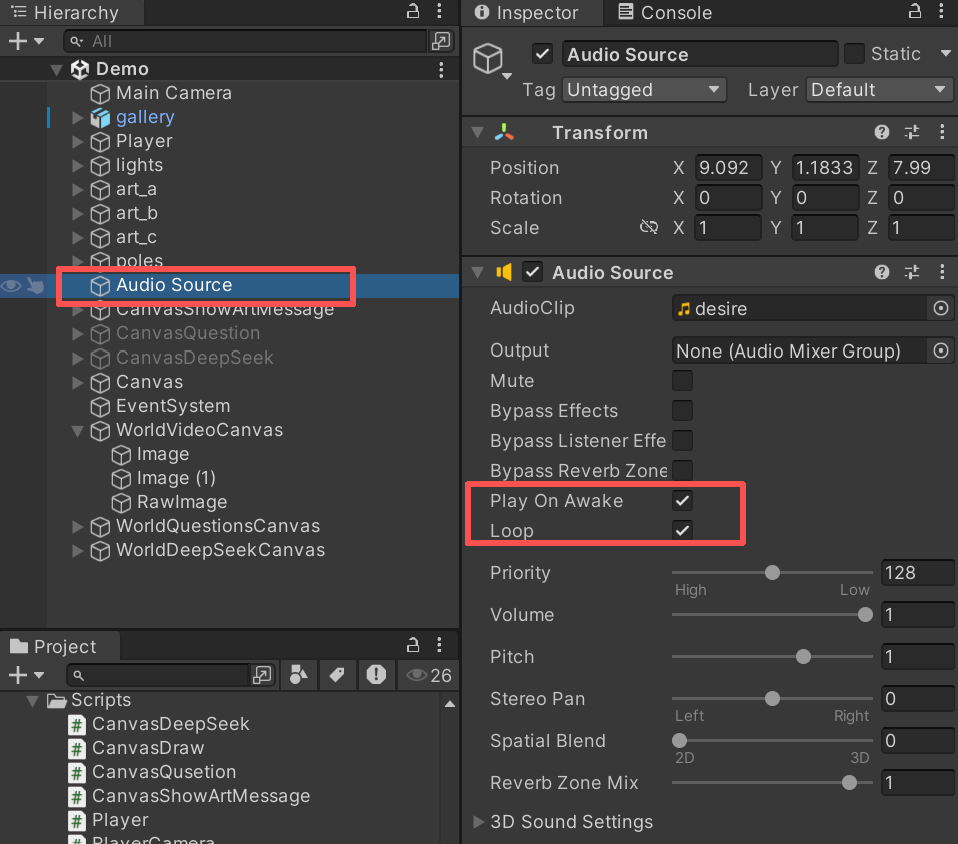
Task: Search Project by import log type
Action: coord(376,675)
